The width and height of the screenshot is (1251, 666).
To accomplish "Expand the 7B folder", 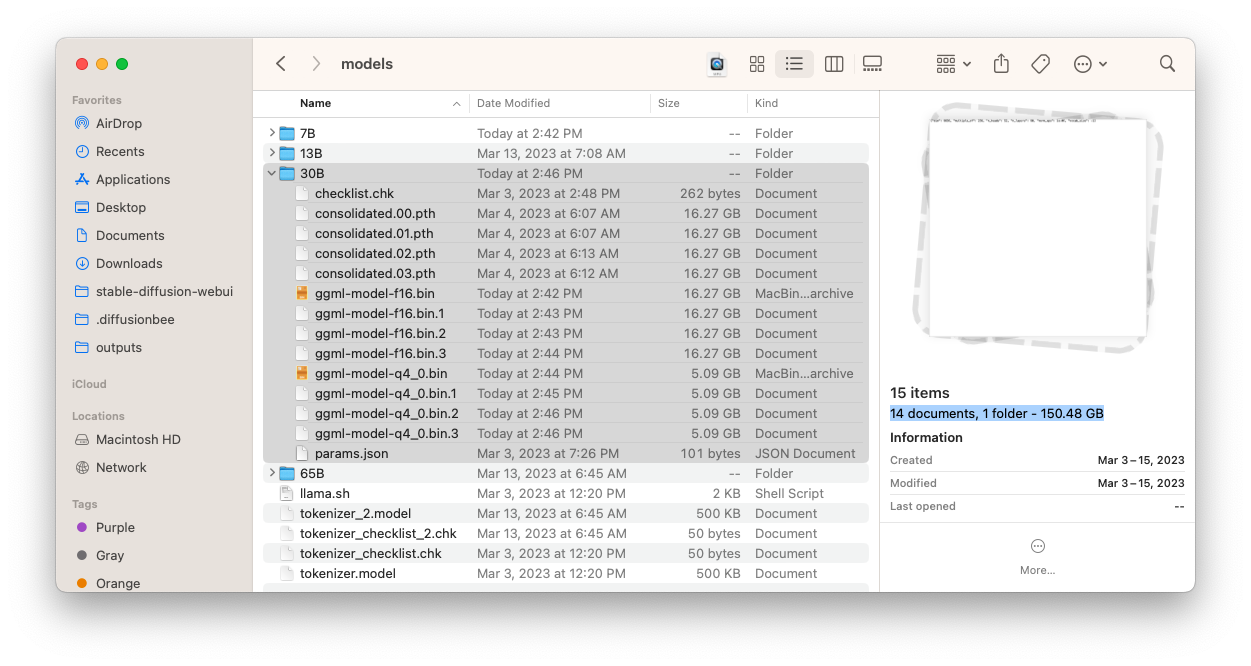I will click(x=272, y=133).
